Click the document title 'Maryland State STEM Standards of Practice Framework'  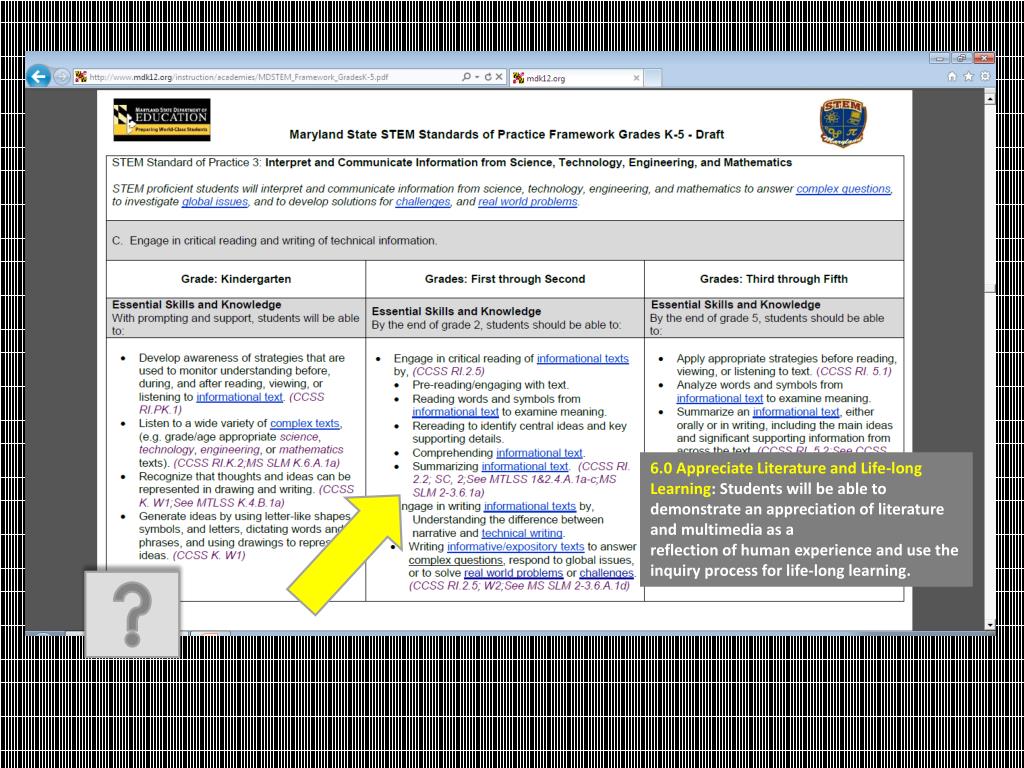(x=507, y=135)
